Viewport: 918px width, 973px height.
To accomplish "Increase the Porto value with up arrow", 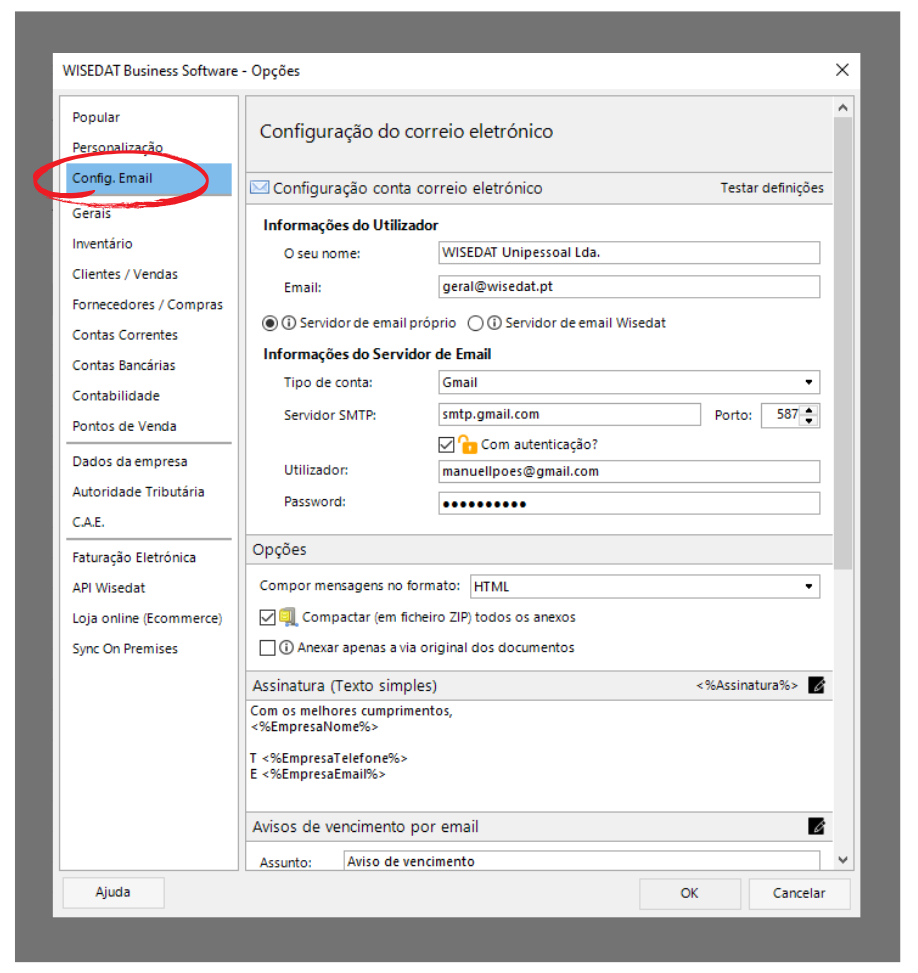I will coord(809,410).
